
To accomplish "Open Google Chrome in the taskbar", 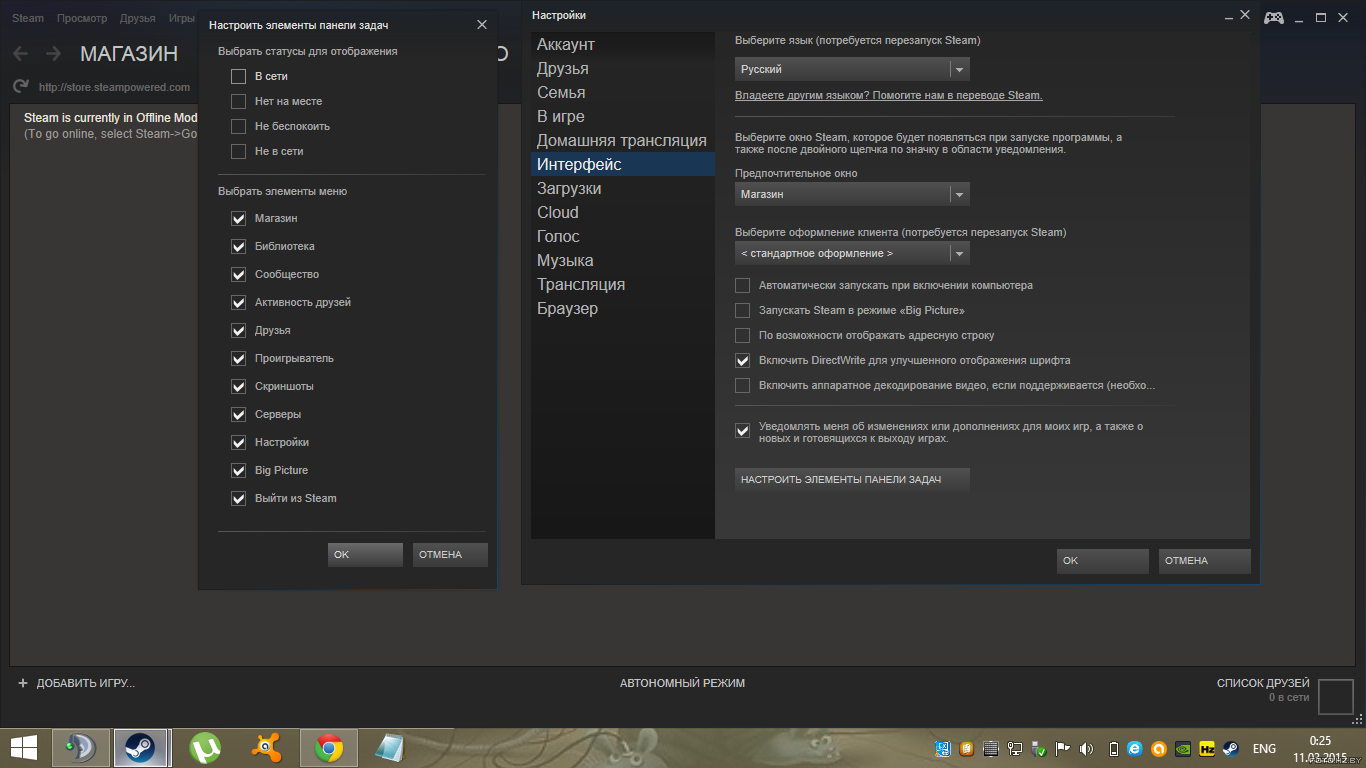I will tap(329, 748).
